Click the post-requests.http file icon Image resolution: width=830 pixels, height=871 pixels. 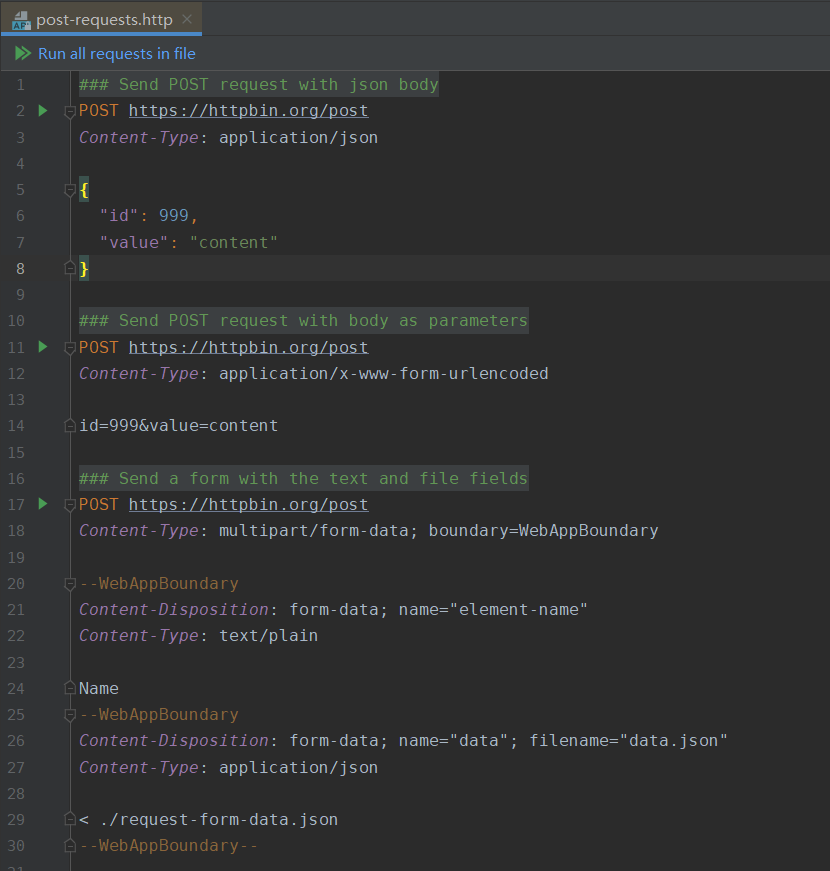(21, 20)
